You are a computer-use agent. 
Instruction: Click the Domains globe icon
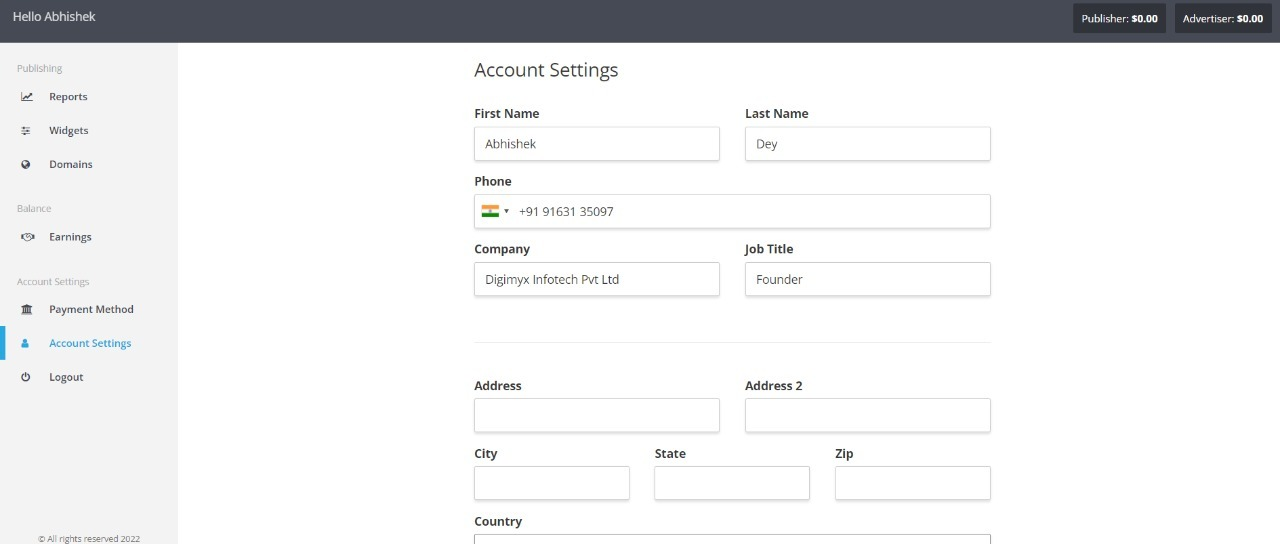[x=26, y=164]
